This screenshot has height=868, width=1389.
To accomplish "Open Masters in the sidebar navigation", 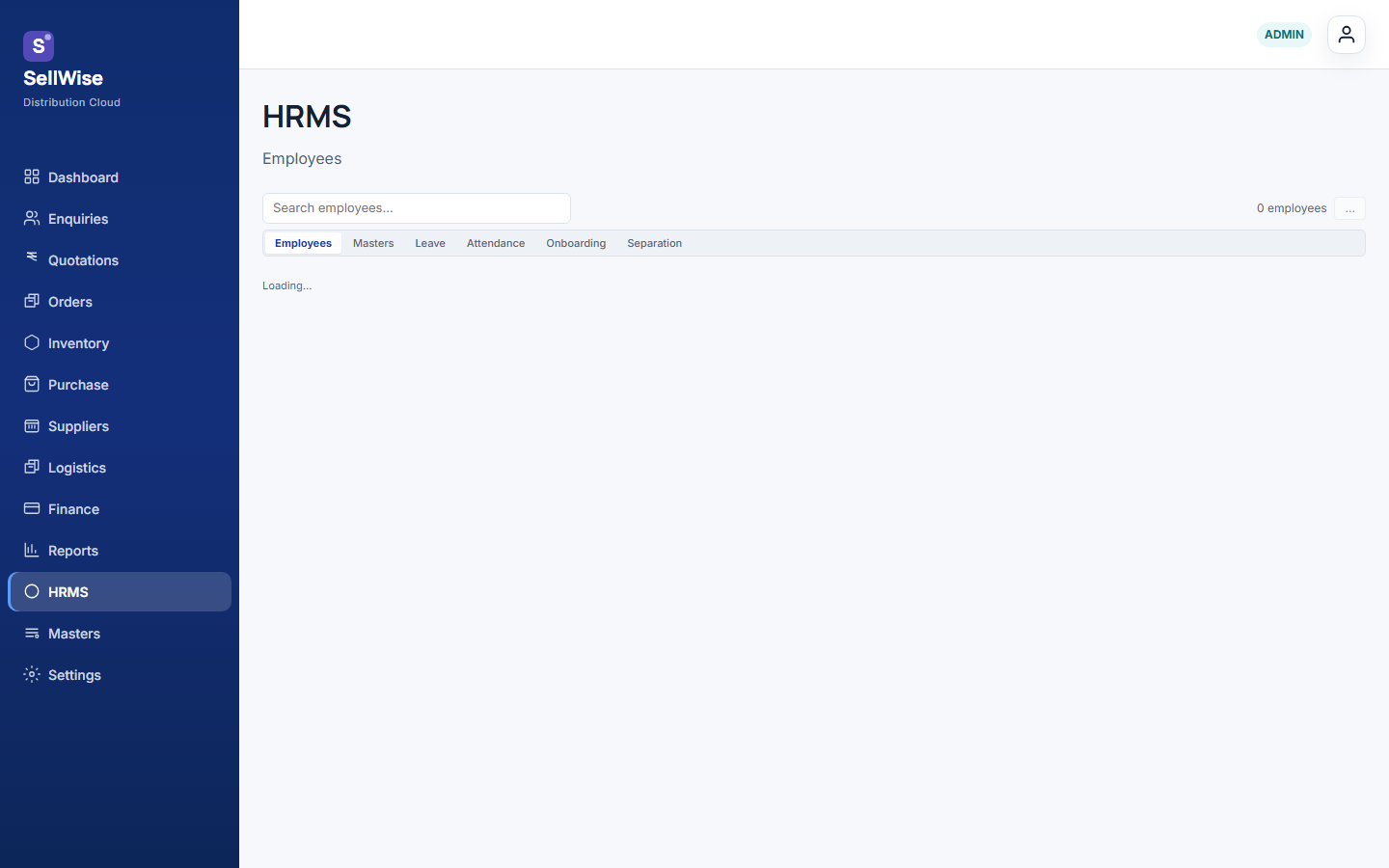I will [x=120, y=634].
